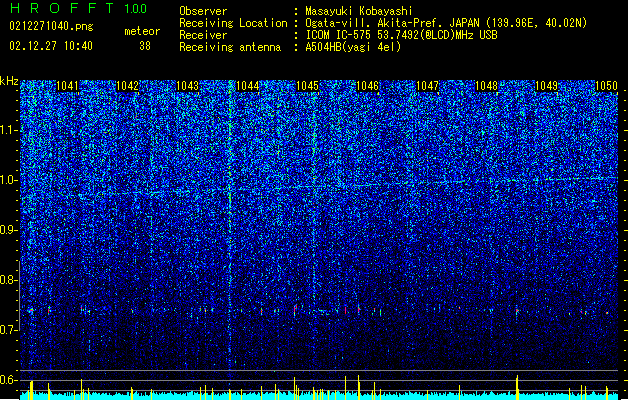Viewport: 629px width, 400px height.
Task: Click the 1042 time marker
Action: coord(127,86)
